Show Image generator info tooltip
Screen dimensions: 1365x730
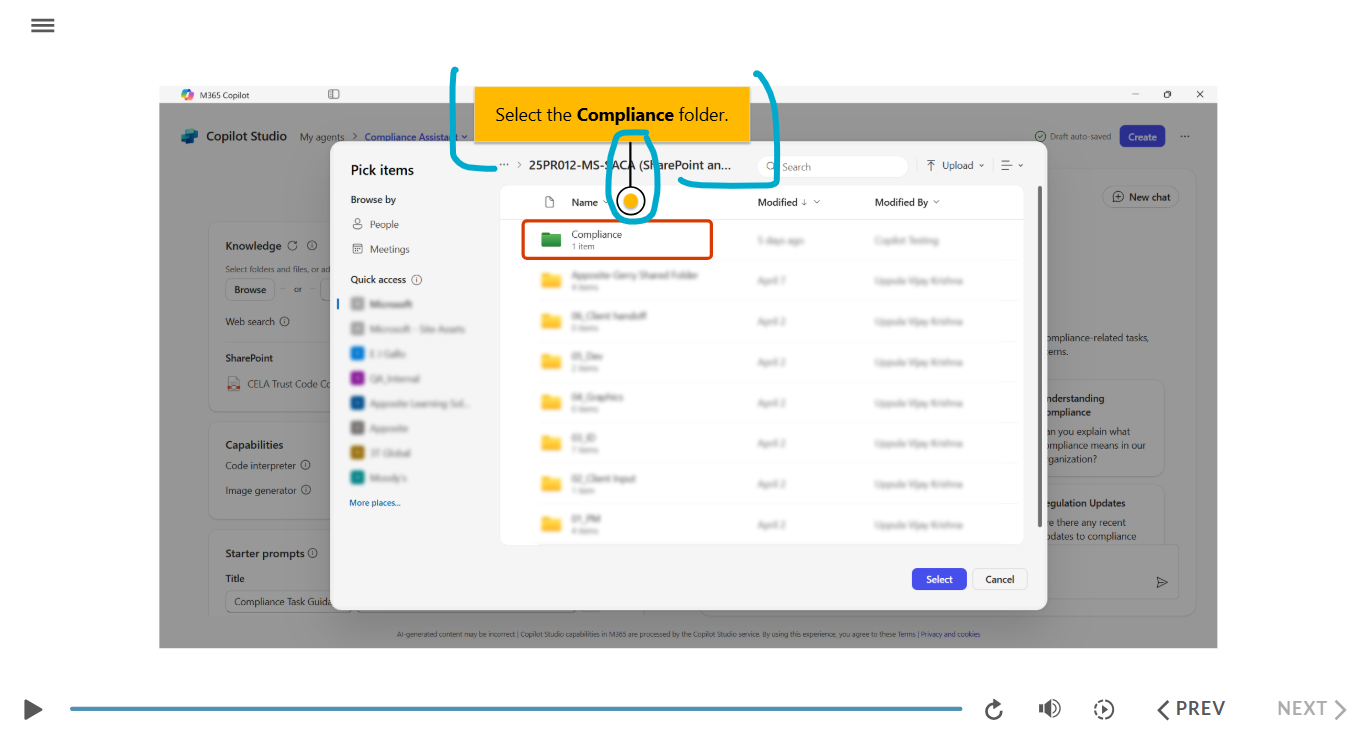coord(306,491)
